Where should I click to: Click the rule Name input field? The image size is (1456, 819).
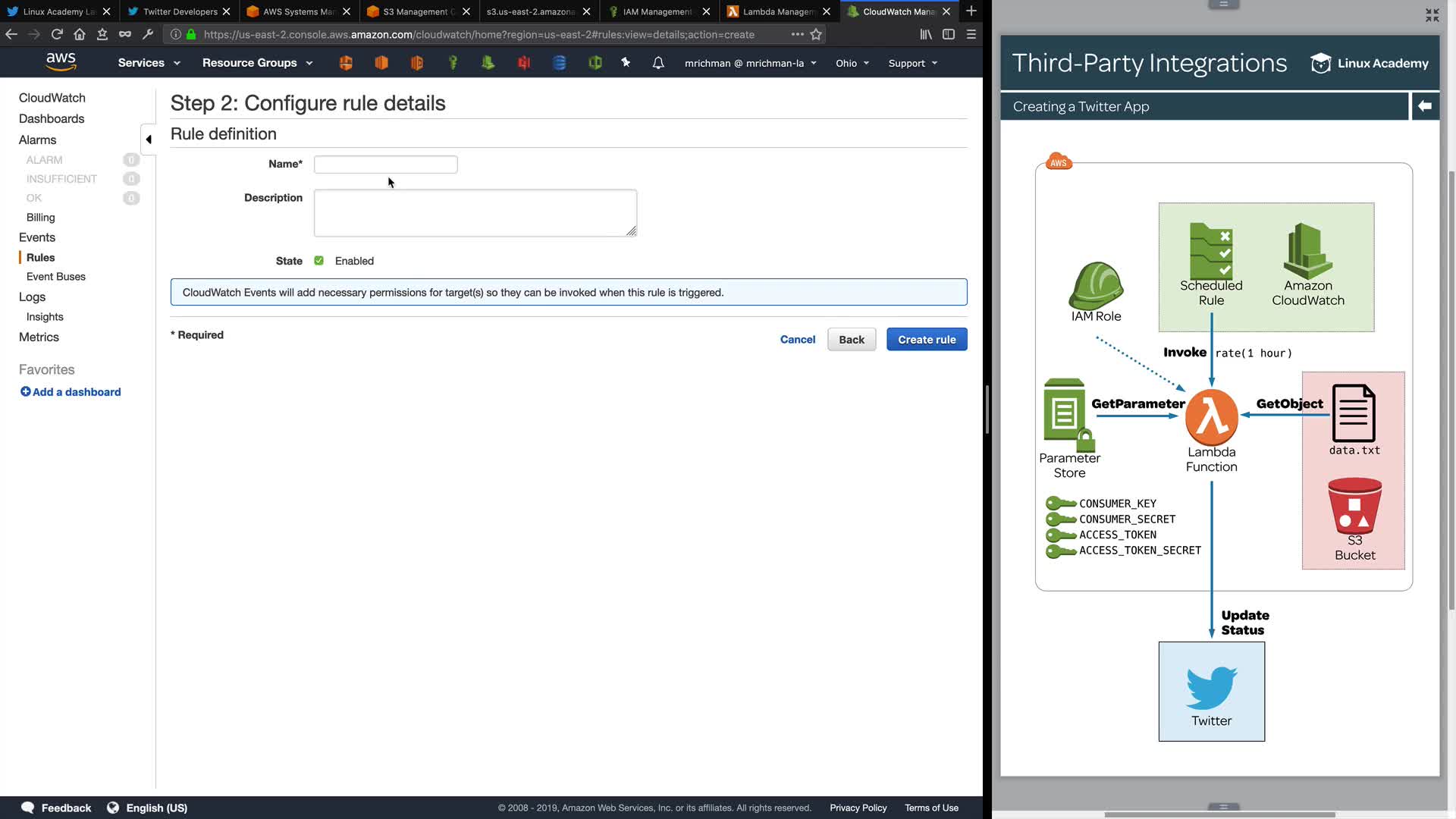[385, 165]
